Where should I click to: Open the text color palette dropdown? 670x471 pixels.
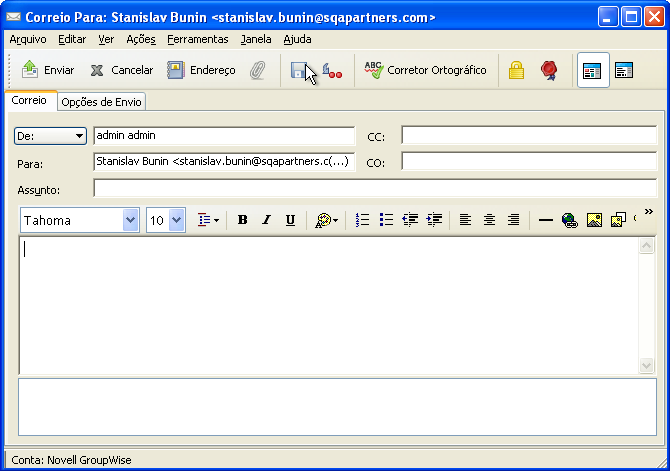326,221
